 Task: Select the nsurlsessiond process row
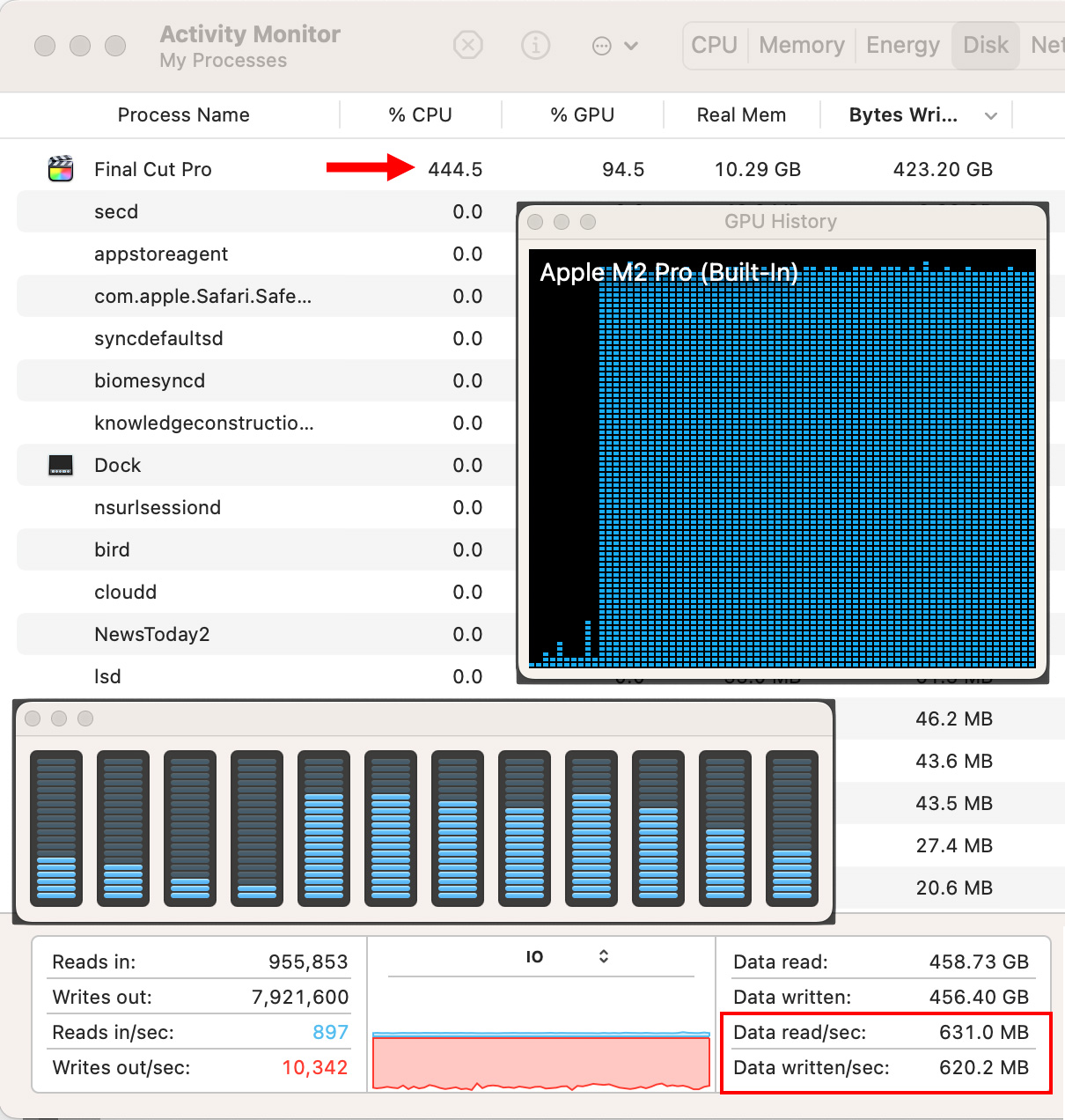point(266,507)
